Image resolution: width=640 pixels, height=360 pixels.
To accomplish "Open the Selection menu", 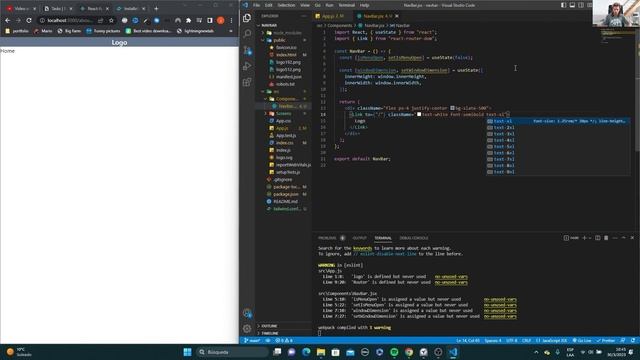I will (x=286, y=5).
